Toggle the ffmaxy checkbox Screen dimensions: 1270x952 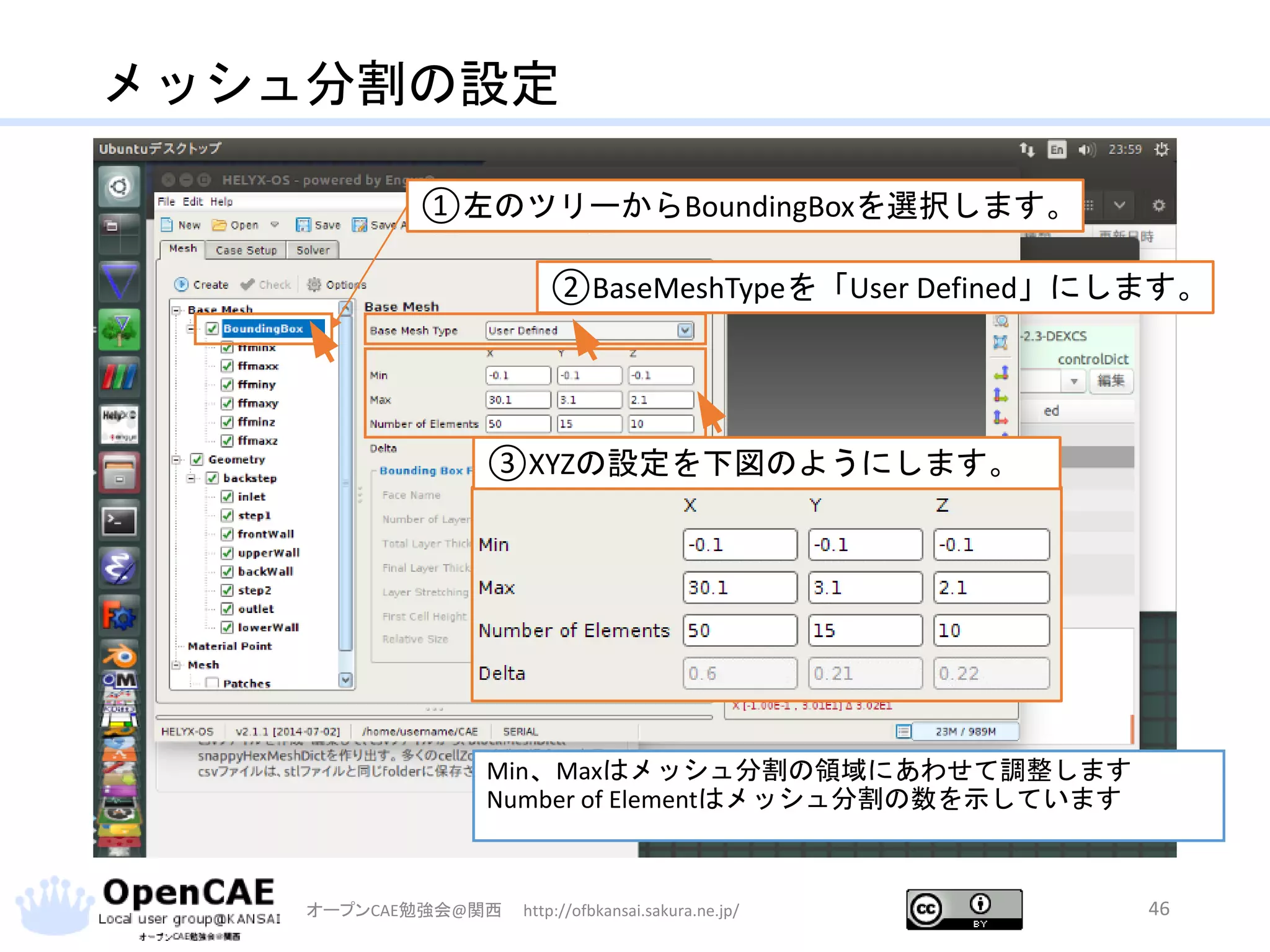tap(227, 403)
